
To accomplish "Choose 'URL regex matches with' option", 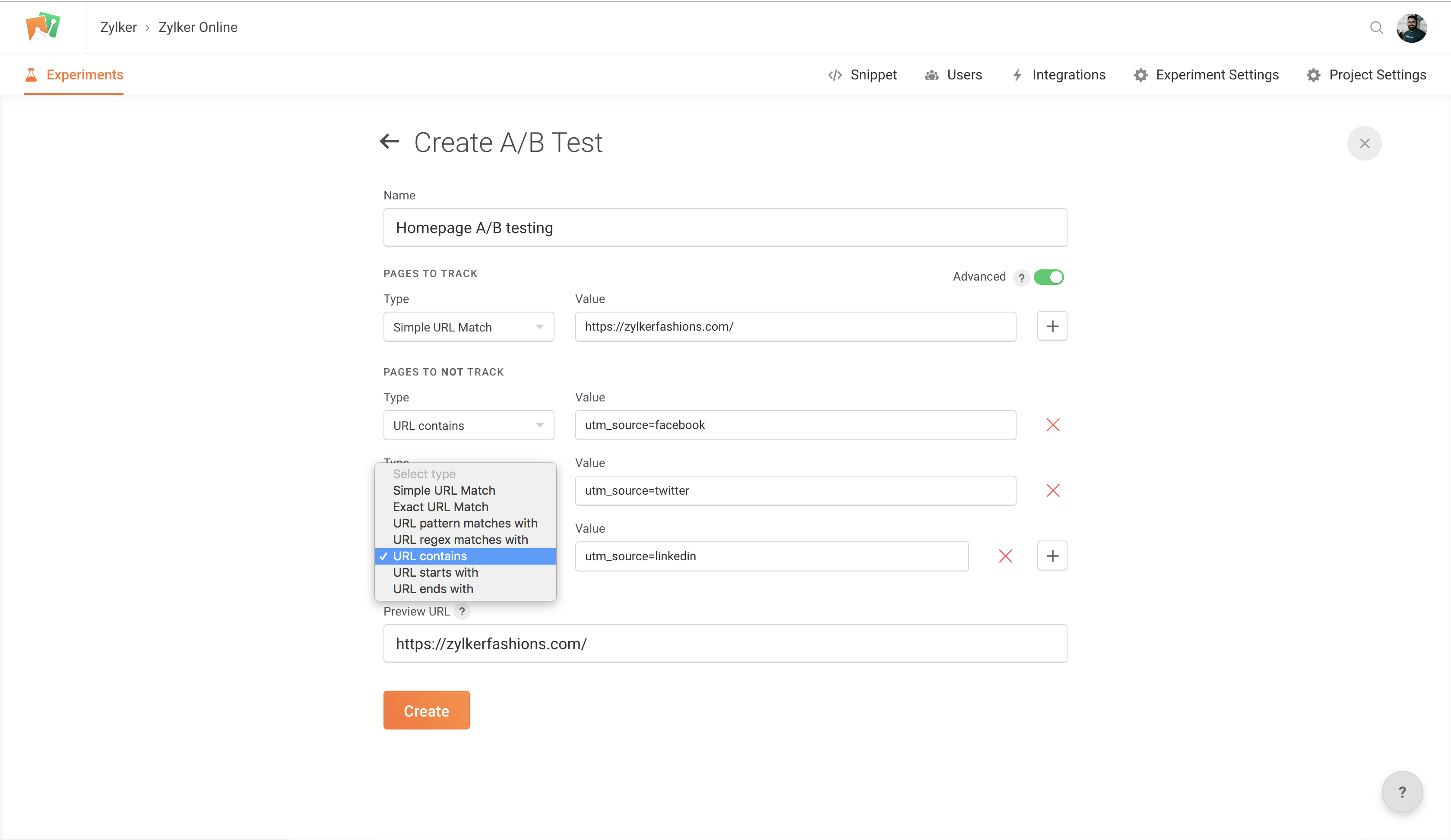I will 460,540.
